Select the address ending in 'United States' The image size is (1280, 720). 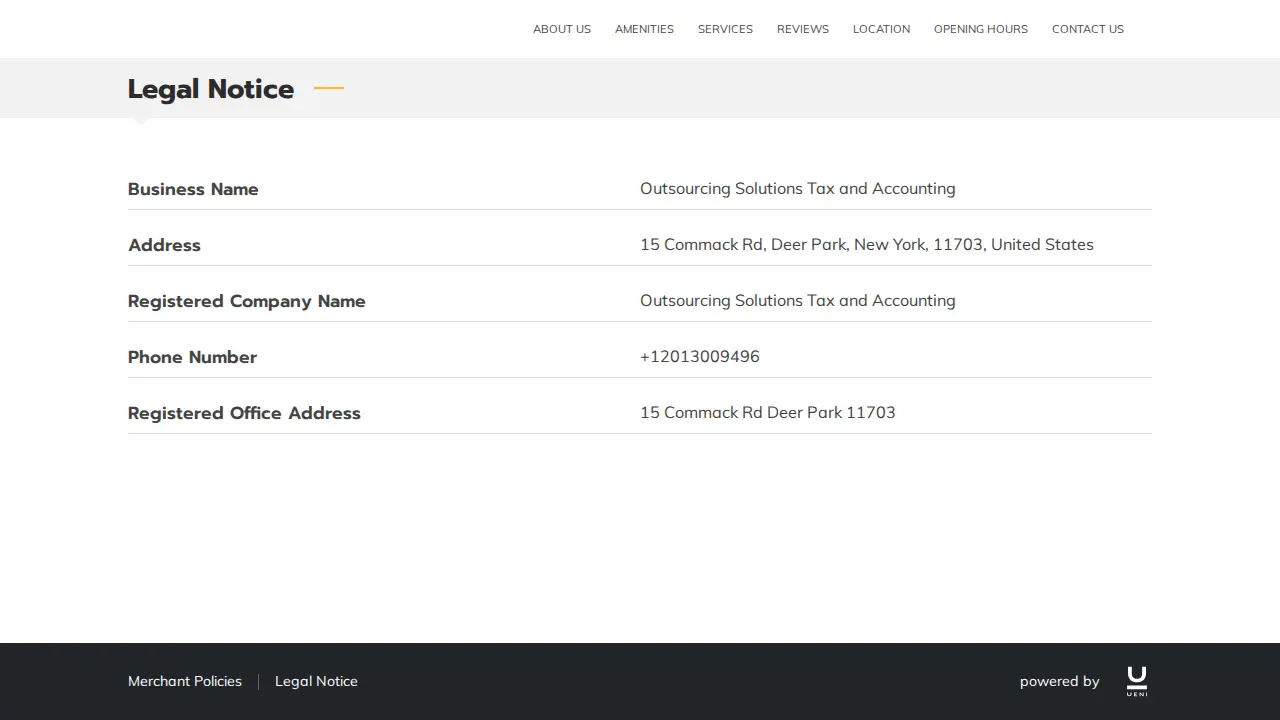(867, 244)
